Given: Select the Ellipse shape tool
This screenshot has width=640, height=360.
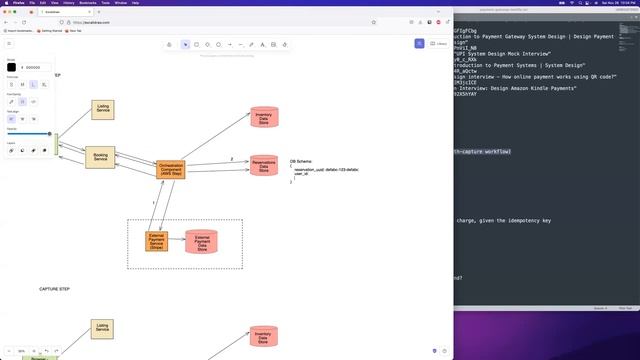Looking at the screenshot, I should tap(218, 44).
